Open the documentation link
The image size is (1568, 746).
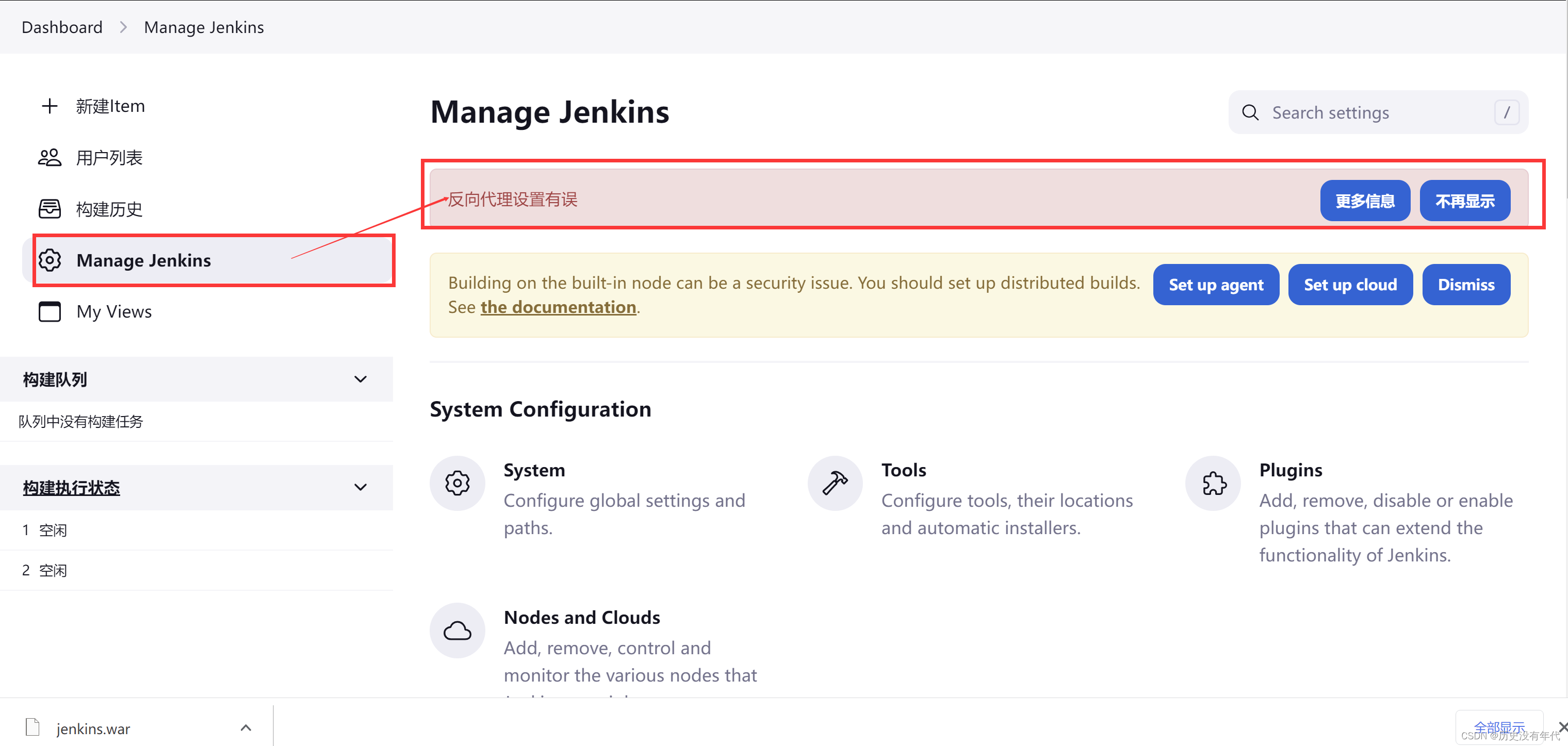558,307
